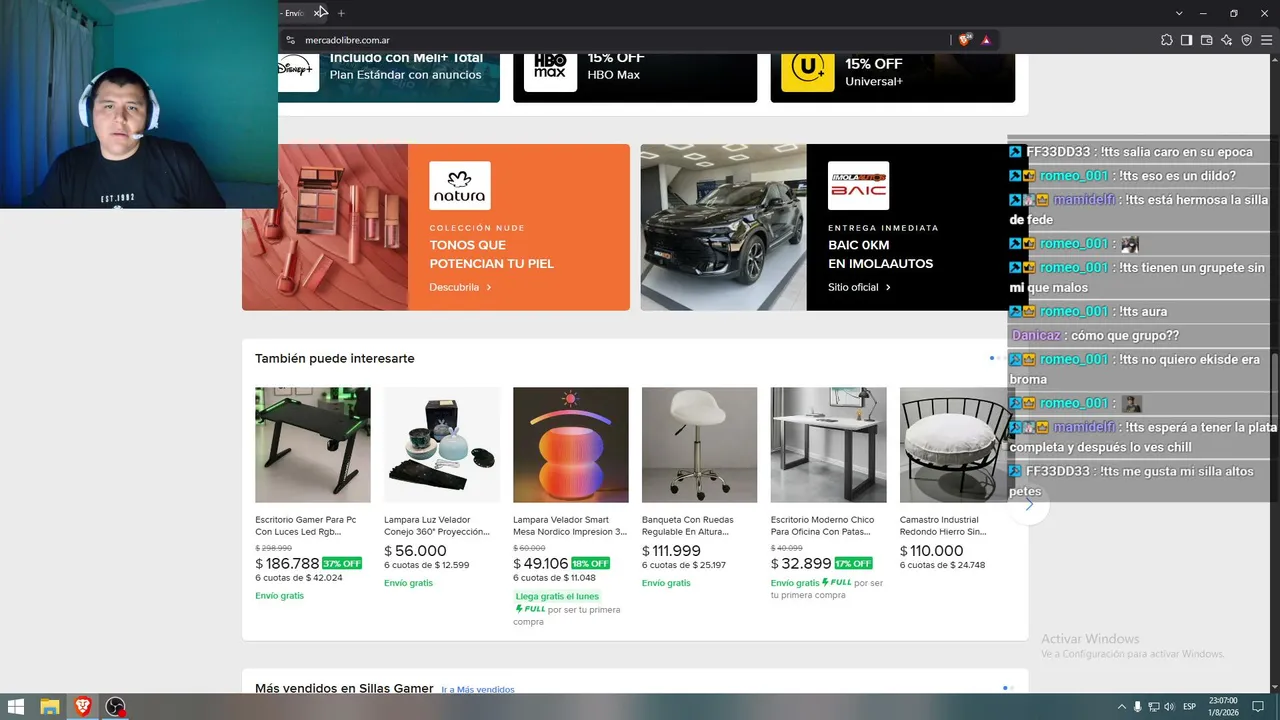Click the $ 49.106 price
Screen dimensions: 1280x720
click(541, 563)
